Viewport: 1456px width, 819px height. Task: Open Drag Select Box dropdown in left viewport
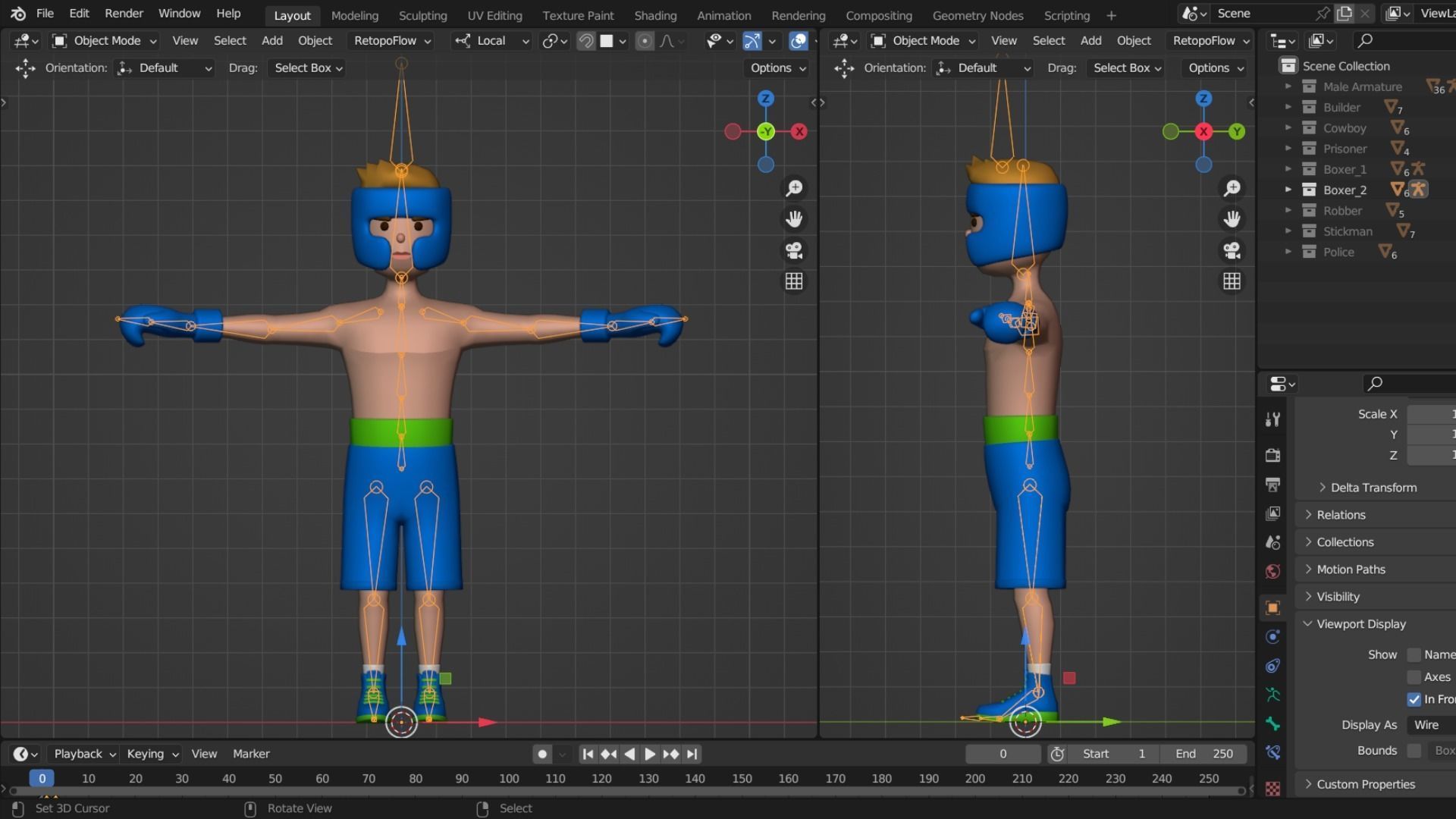(x=308, y=68)
